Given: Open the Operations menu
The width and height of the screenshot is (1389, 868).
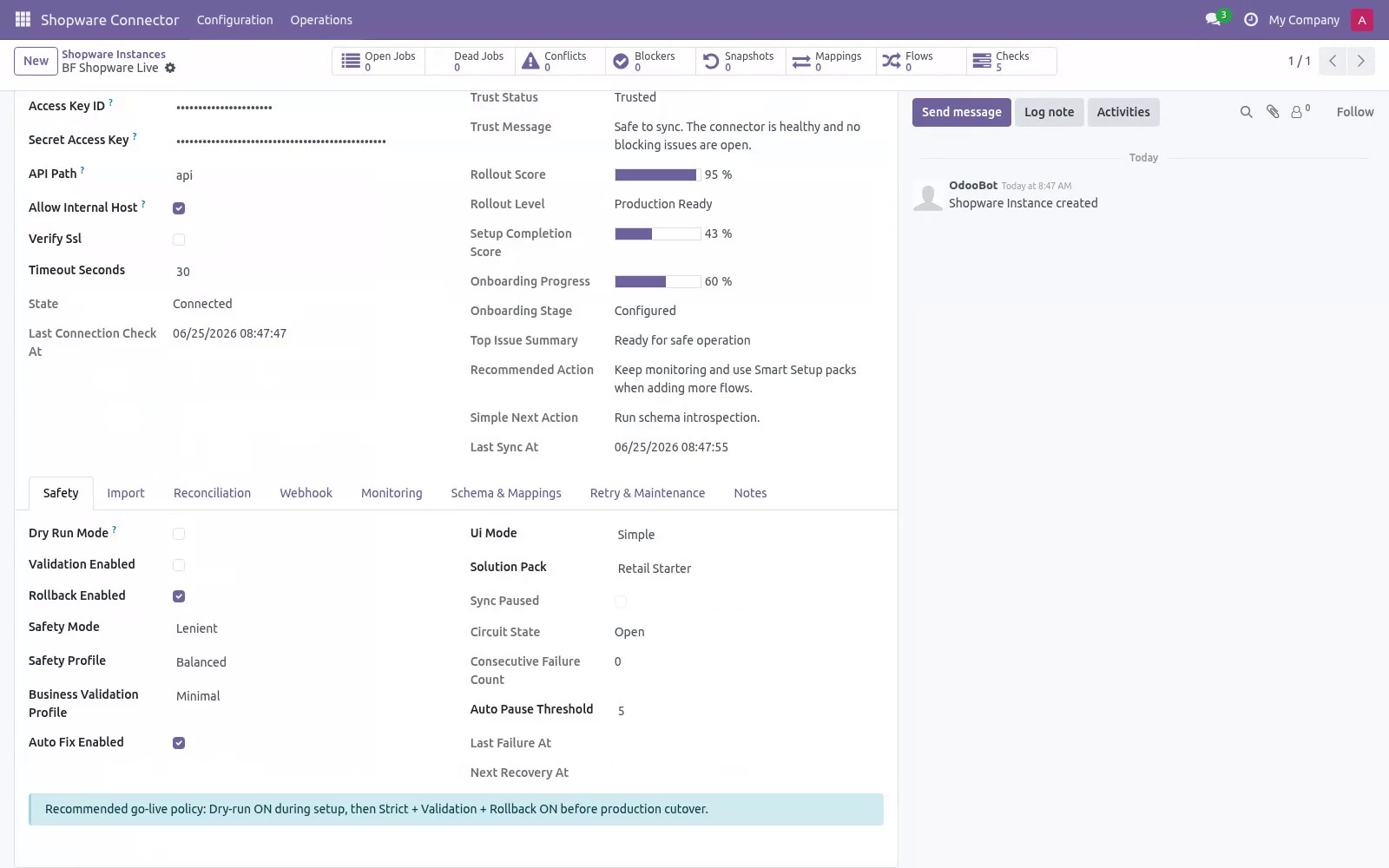Looking at the screenshot, I should click(x=321, y=20).
